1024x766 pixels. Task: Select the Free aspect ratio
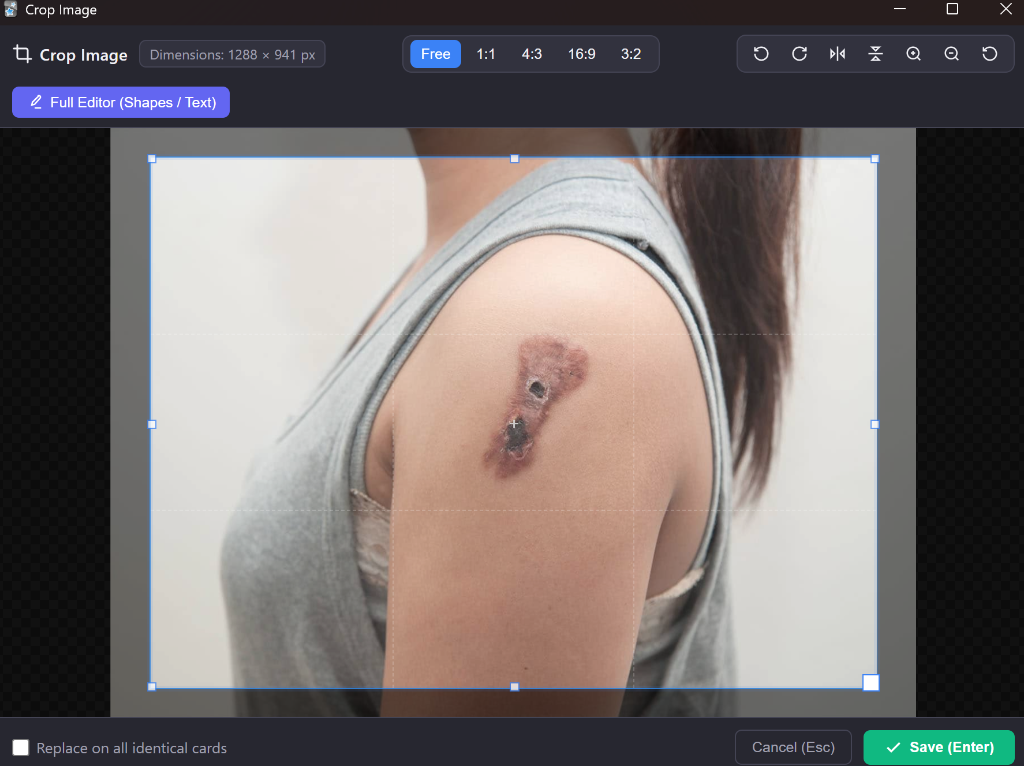click(x=436, y=54)
